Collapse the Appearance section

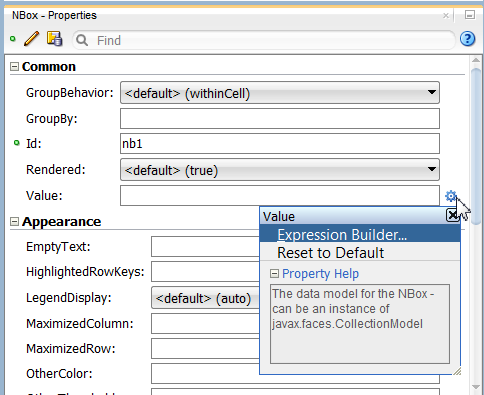point(14,222)
